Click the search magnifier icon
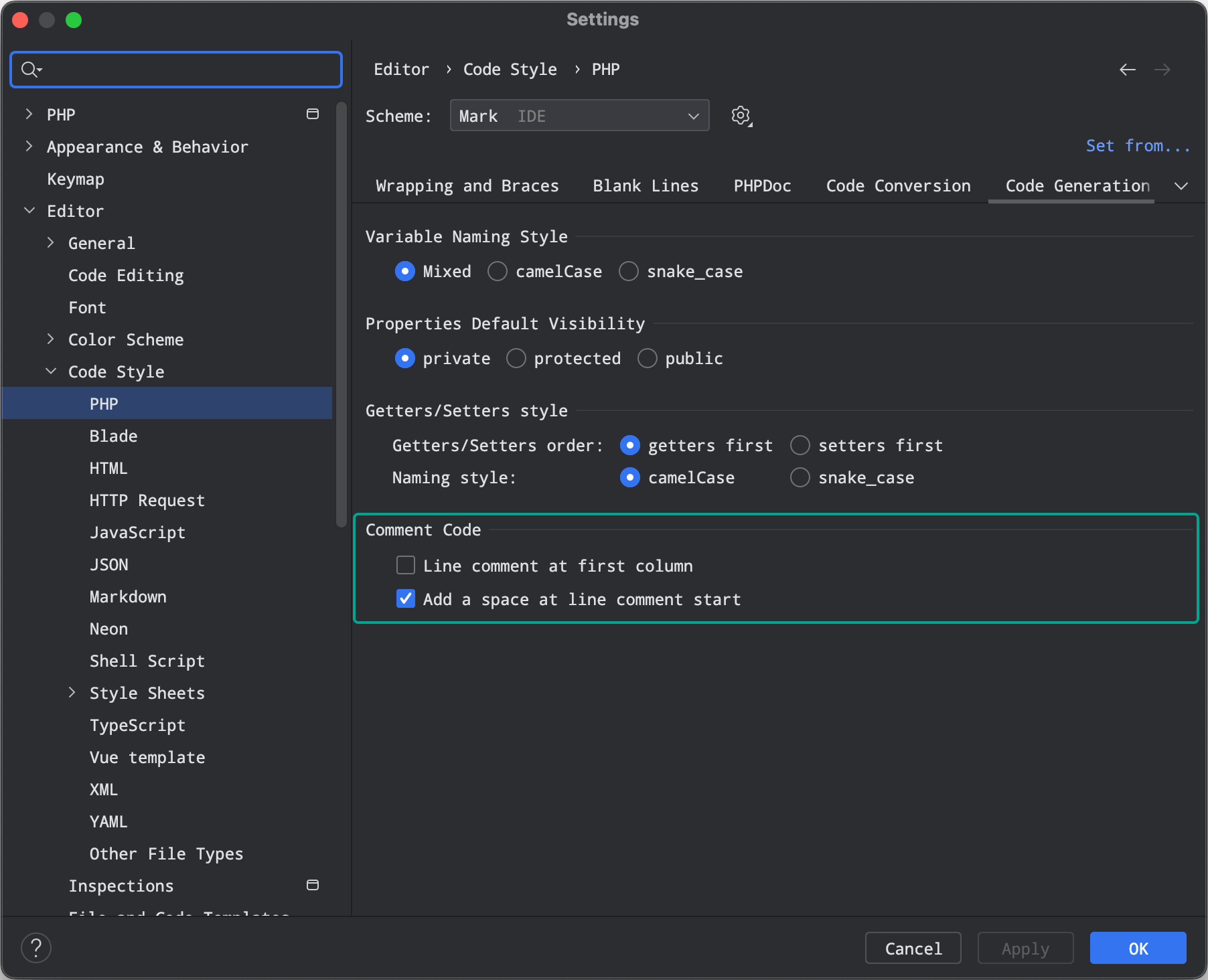Image resolution: width=1208 pixels, height=980 pixels. pyautogui.click(x=30, y=69)
